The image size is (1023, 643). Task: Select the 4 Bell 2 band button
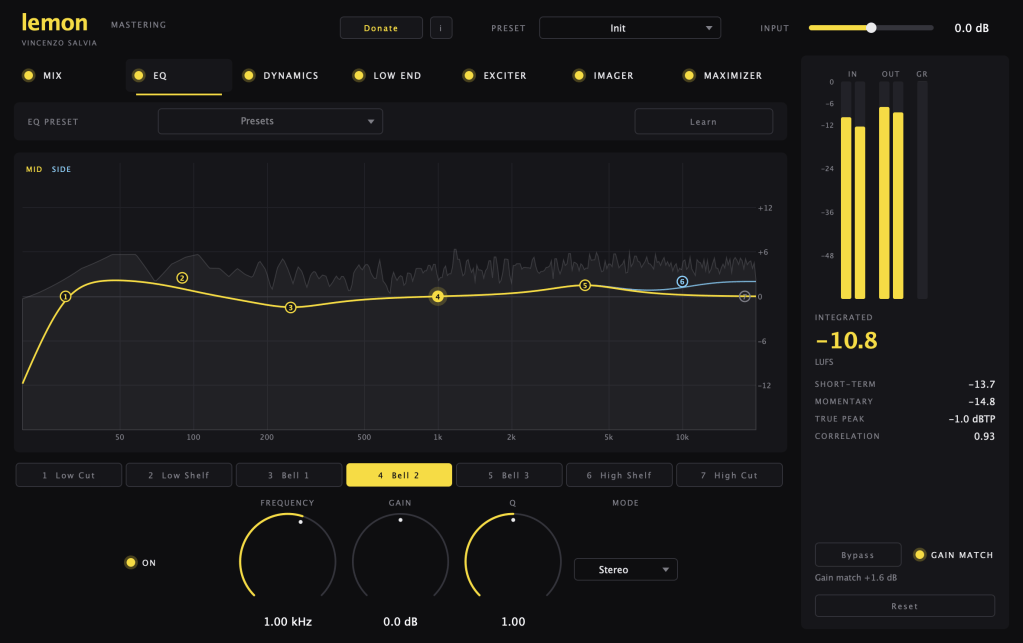pyautogui.click(x=399, y=475)
